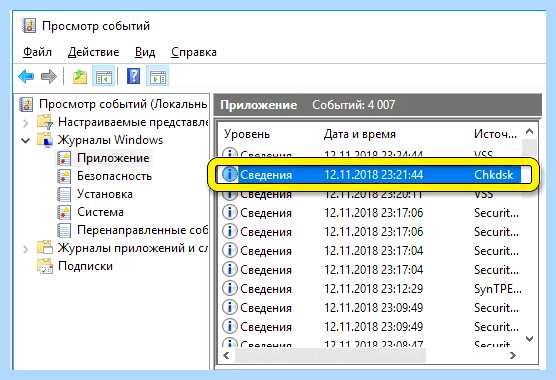Collapse the Журналы Windows node
The width and height of the screenshot is (556, 380).
point(26,140)
